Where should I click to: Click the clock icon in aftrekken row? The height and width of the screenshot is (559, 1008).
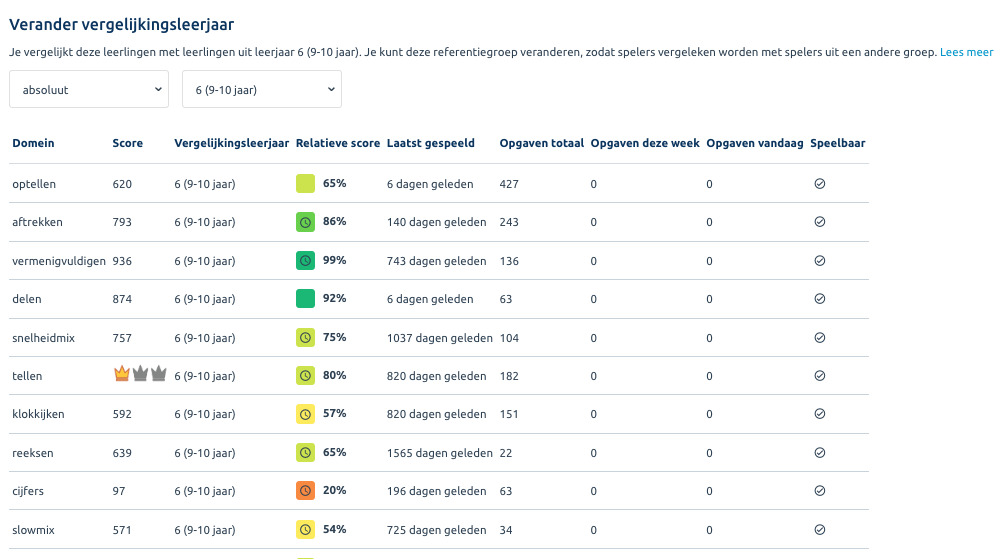tap(305, 222)
